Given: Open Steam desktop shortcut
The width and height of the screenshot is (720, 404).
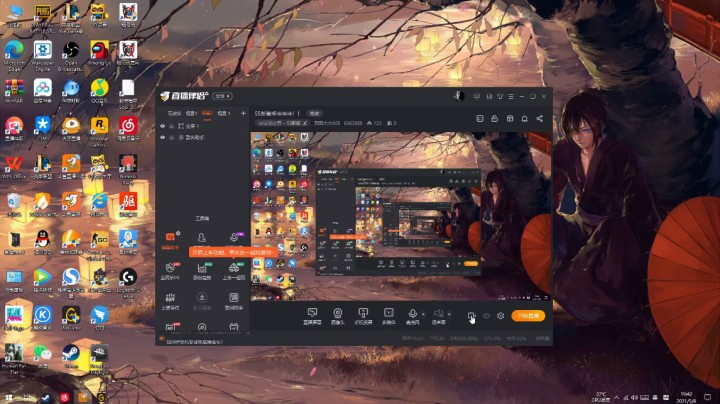Looking at the screenshot, I should (71, 356).
